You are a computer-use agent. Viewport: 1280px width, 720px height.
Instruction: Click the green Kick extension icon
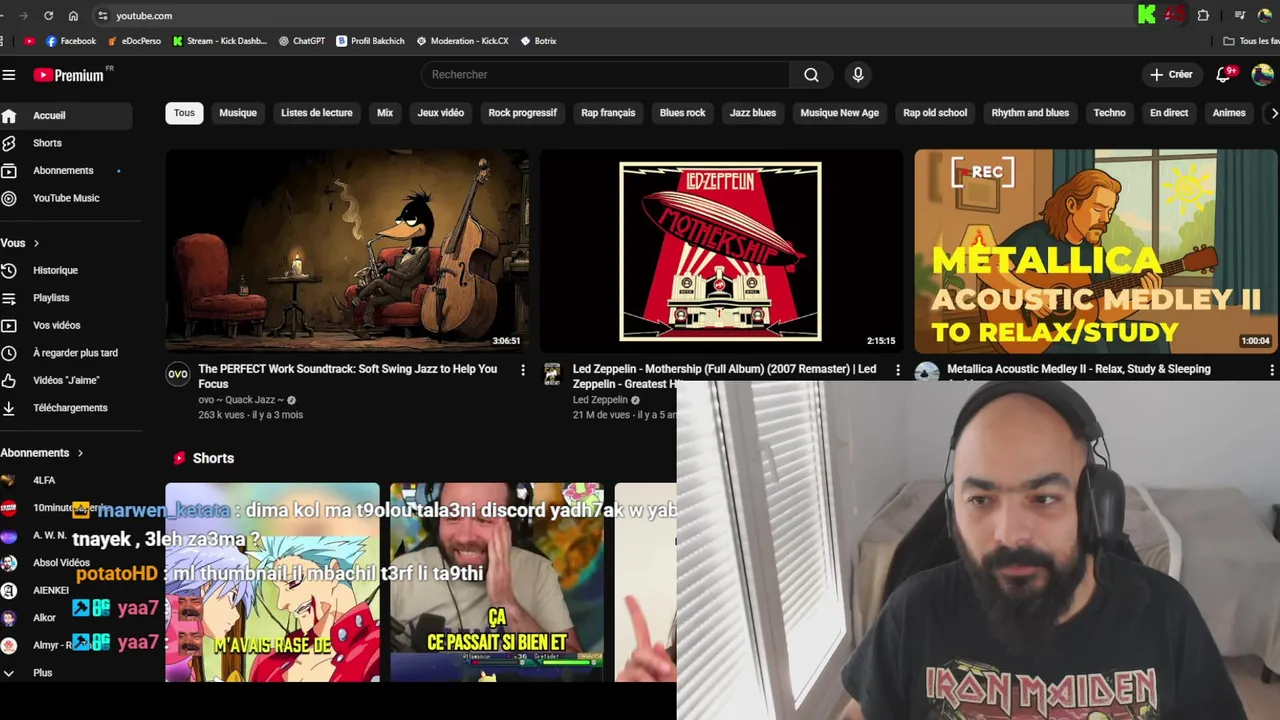coord(1147,15)
